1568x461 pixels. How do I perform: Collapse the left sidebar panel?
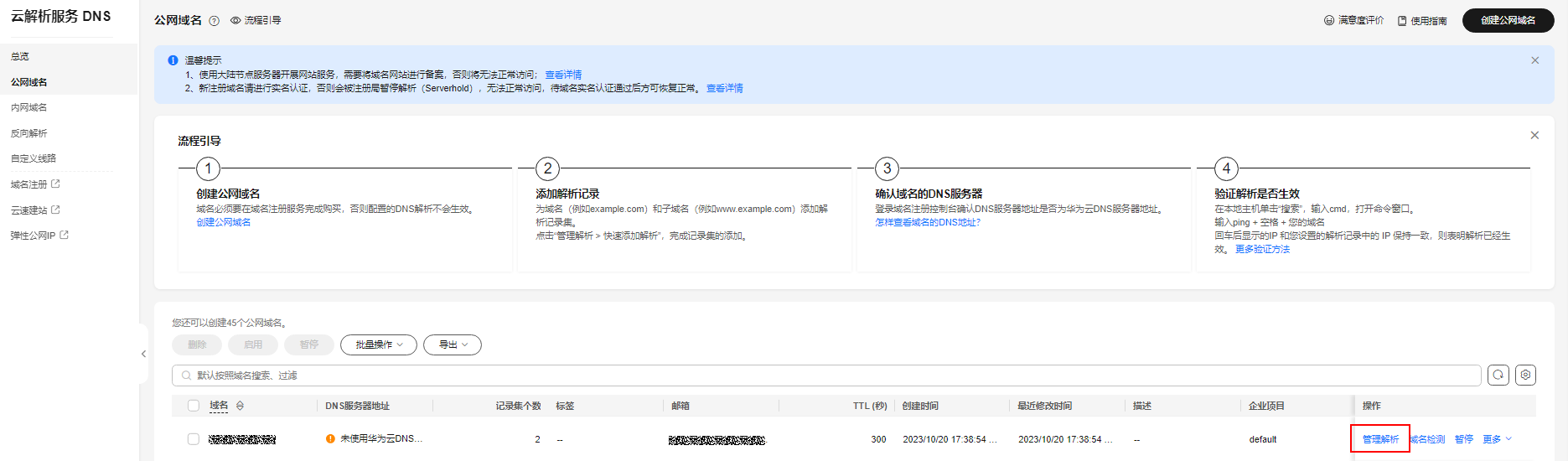coord(143,354)
